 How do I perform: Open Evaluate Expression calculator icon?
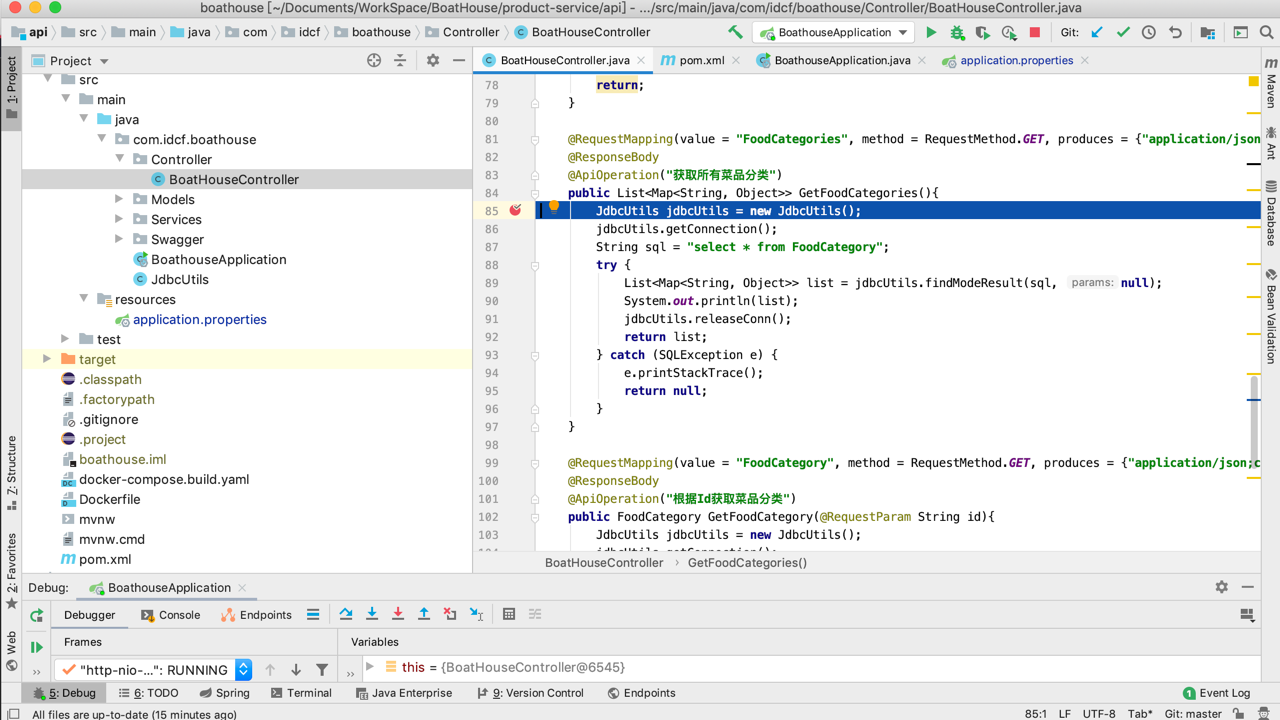point(509,614)
